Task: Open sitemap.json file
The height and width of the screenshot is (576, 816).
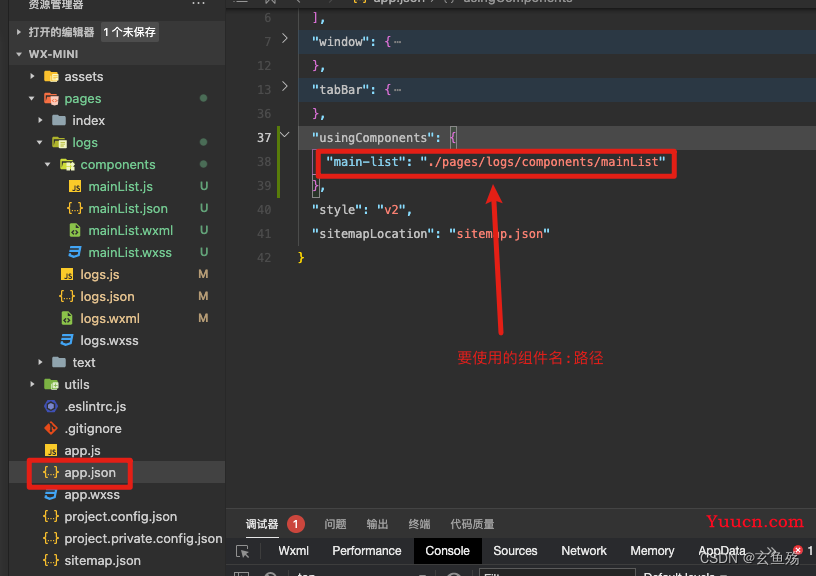Action: pyautogui.click(x=103, y=560)
